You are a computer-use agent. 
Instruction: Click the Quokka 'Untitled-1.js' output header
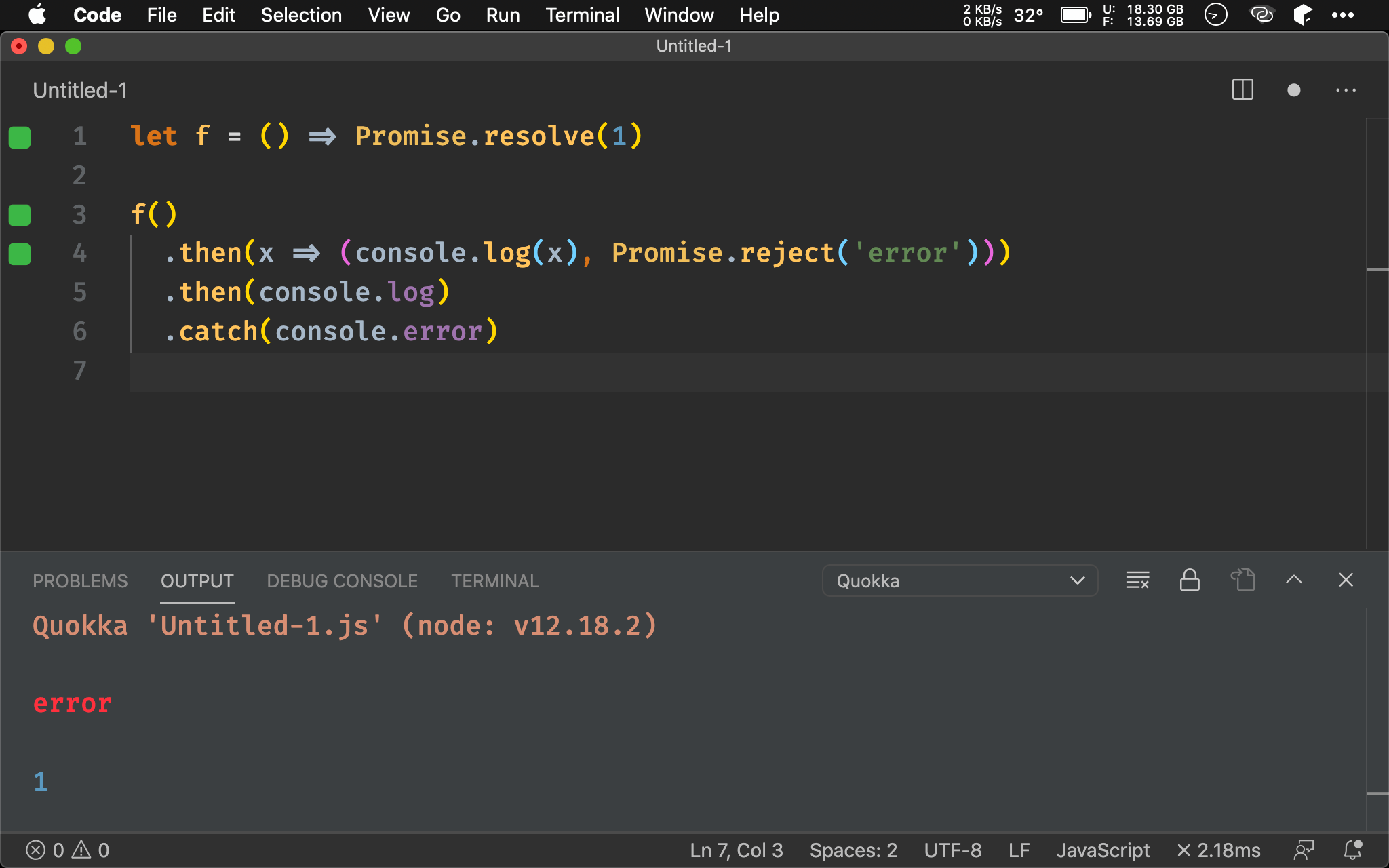coord(345,625)
